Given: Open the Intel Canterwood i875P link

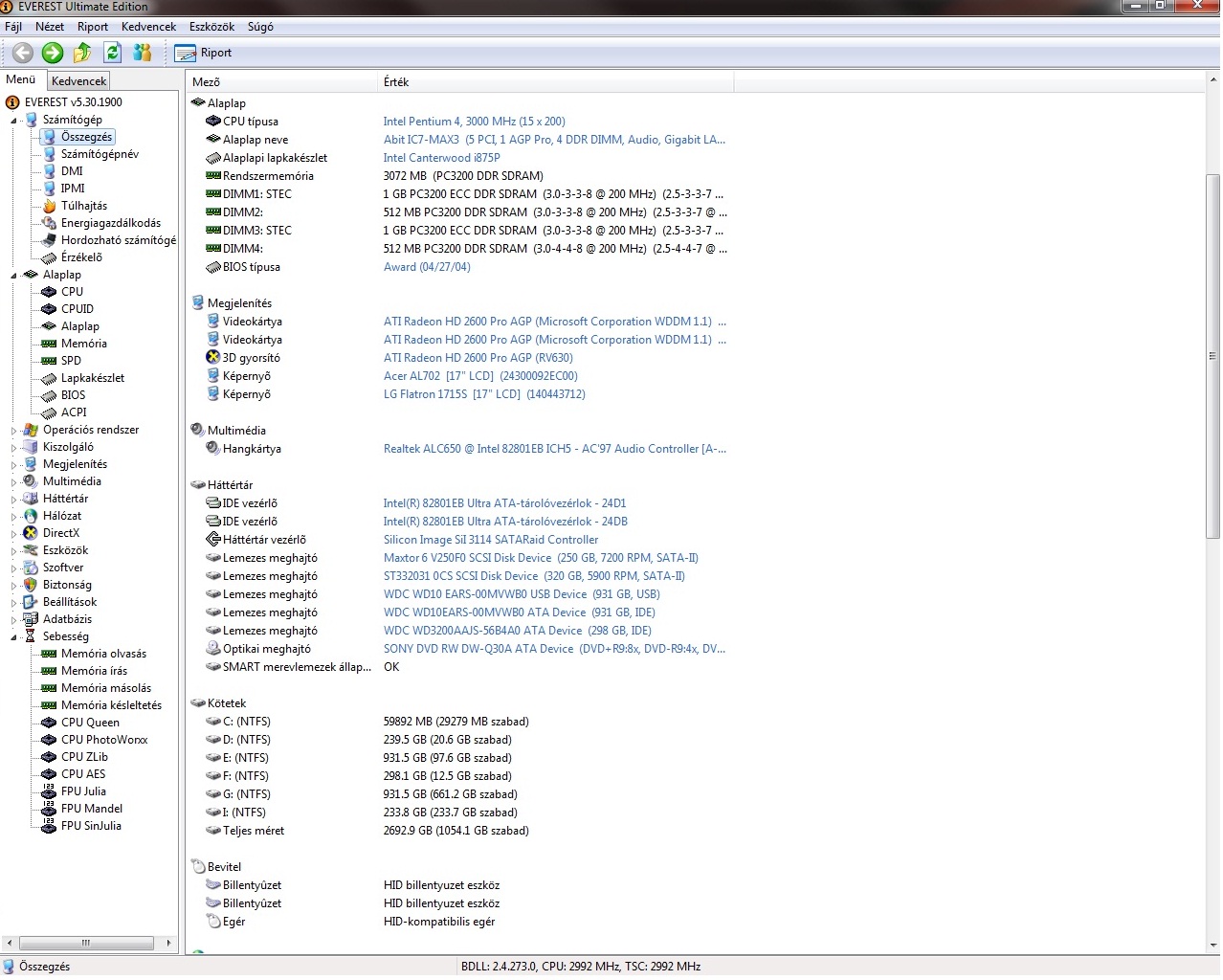Looking at the screenshot, I should (442, 158).
